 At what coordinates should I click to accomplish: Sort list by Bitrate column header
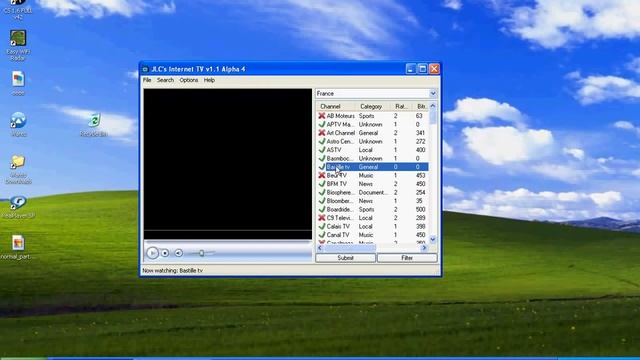[421, 106]
